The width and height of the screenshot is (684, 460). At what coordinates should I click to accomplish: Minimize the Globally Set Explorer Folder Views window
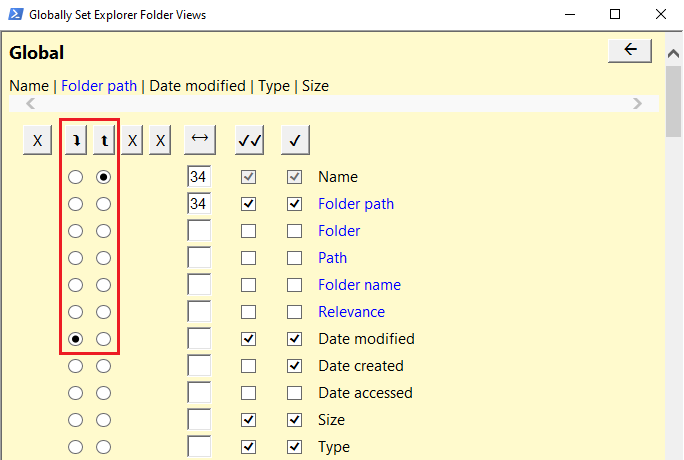(570, 14)
